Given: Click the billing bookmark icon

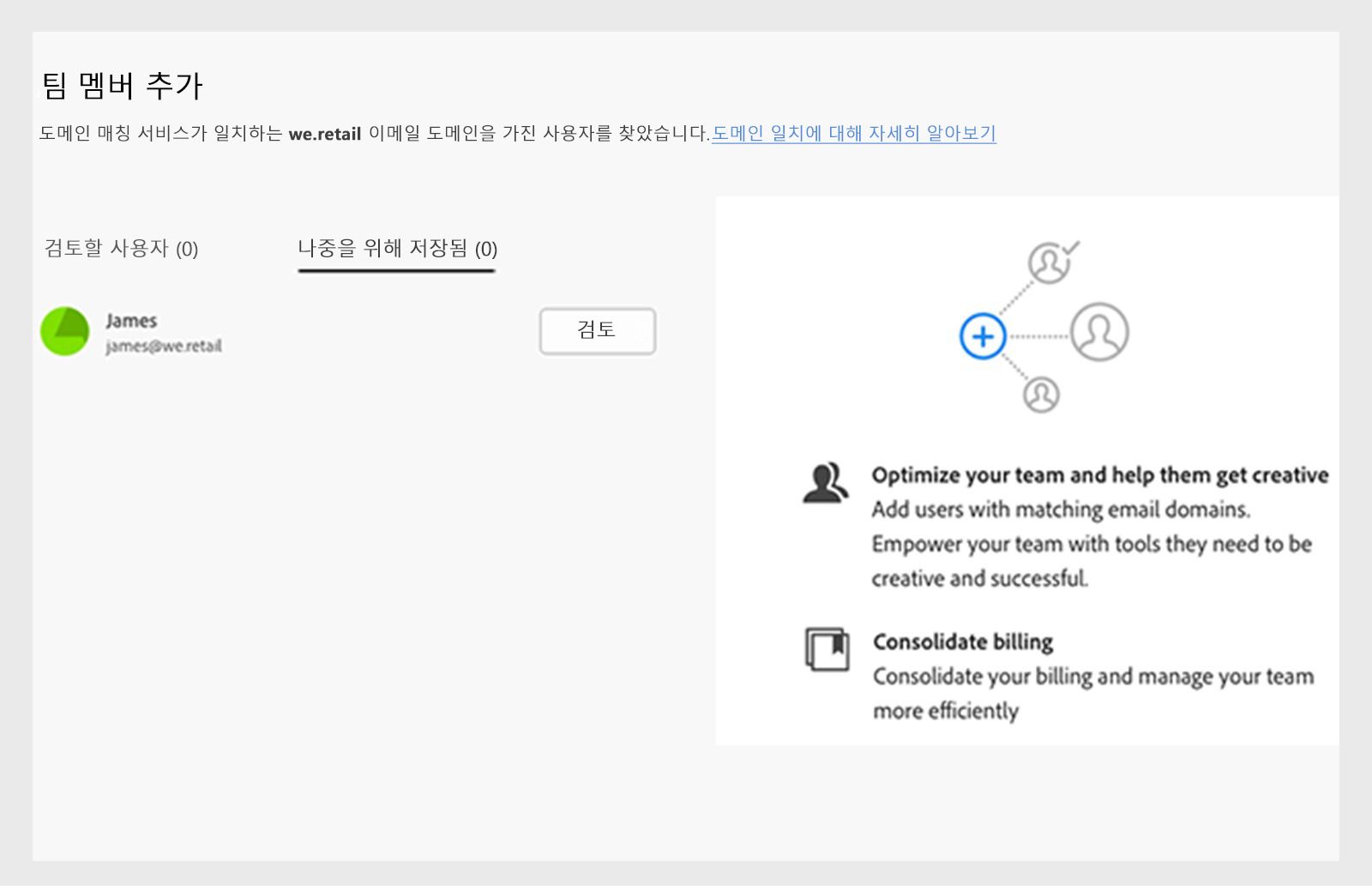Looking at the screenshot, I should coord(827,649).
